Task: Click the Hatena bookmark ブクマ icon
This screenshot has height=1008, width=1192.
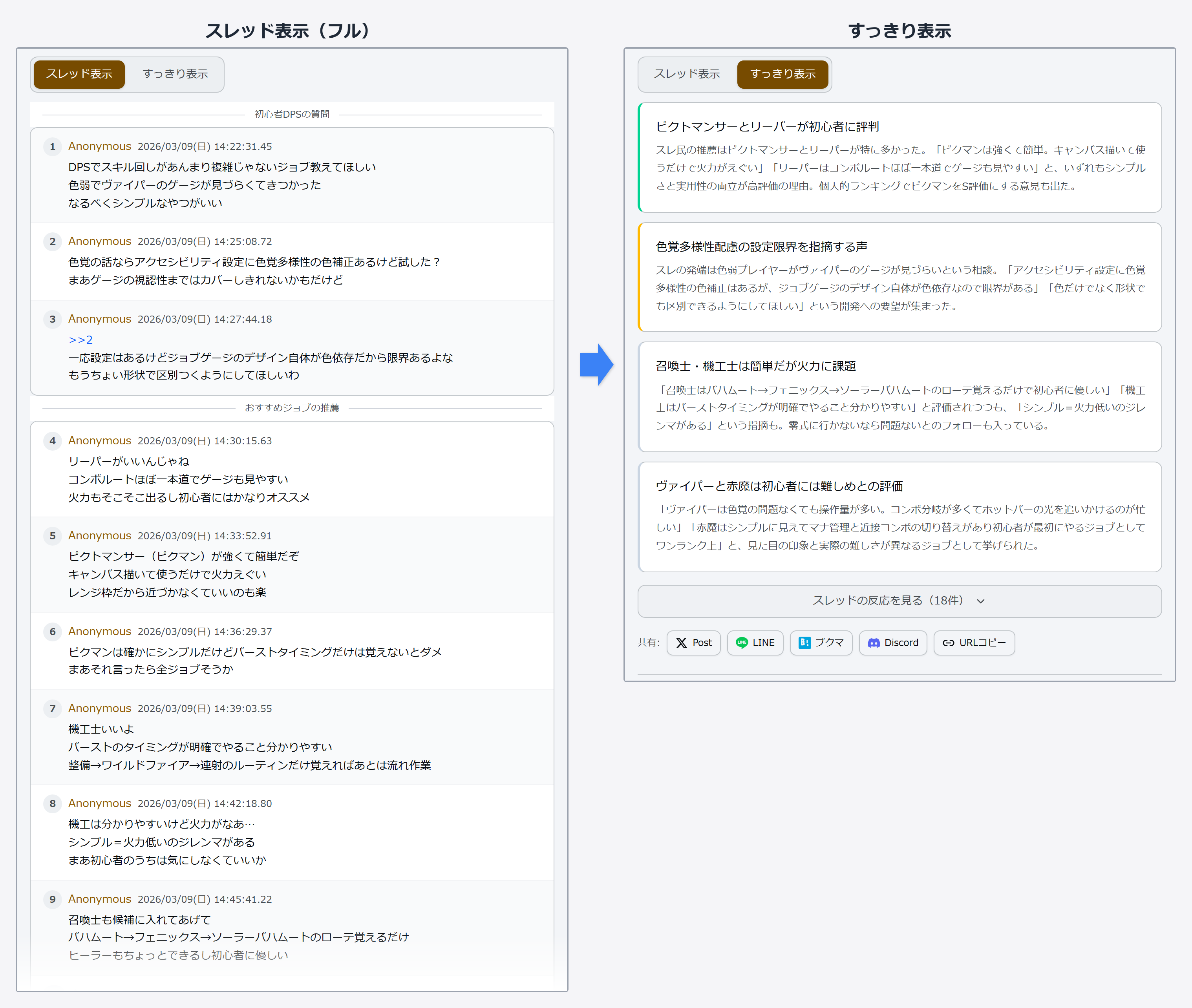Action: [x=804, y=643]
